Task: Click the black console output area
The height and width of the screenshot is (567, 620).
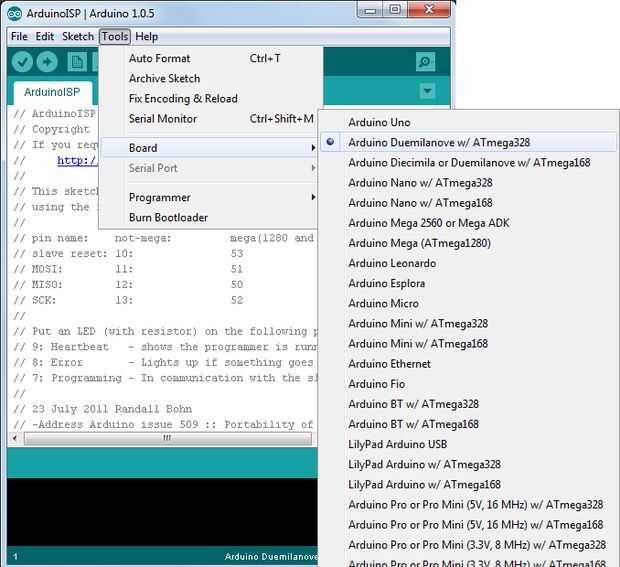Action: click(162, 512)
